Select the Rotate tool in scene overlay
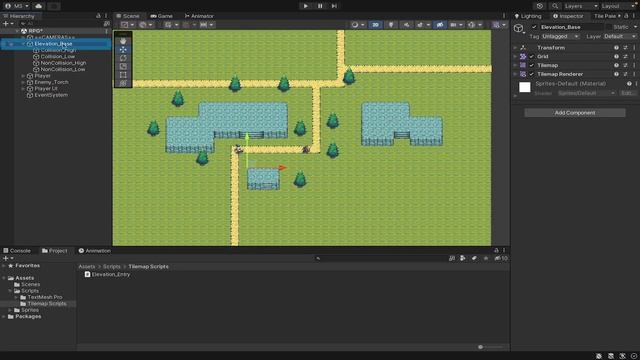Image resolution: width=640 pixels, height=360 pixels. pyautogui.click(x=123, y=58)
